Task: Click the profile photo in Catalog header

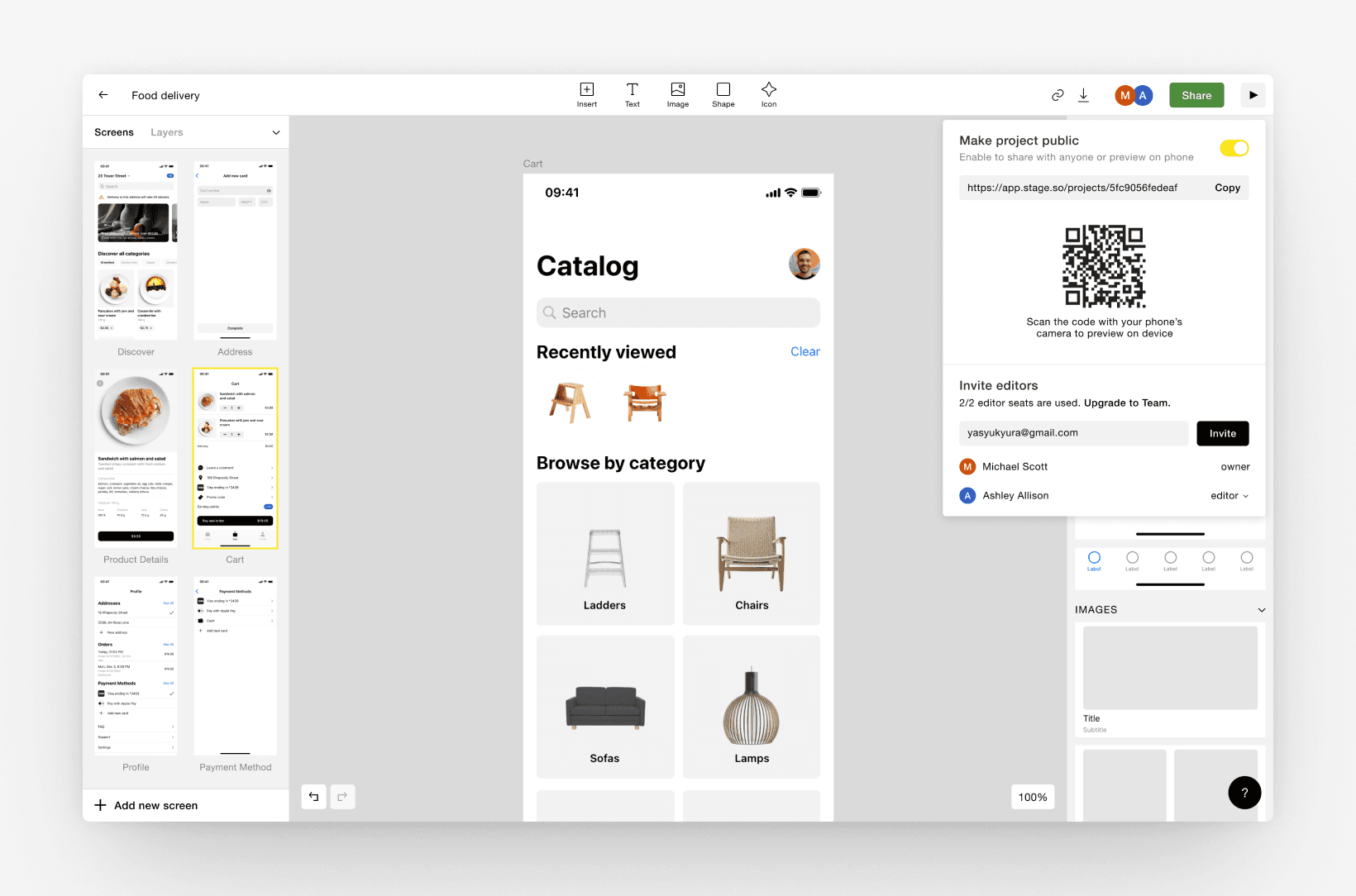Action: [805, 264]
